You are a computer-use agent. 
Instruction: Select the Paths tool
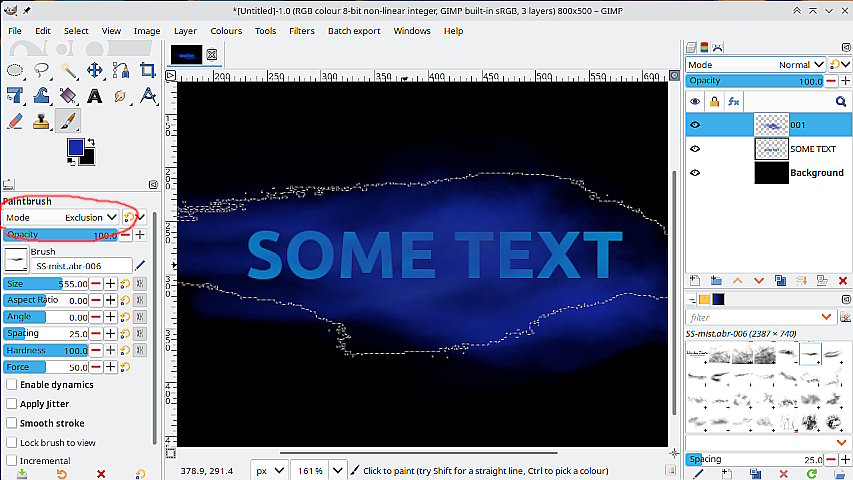tap(121, 70)
